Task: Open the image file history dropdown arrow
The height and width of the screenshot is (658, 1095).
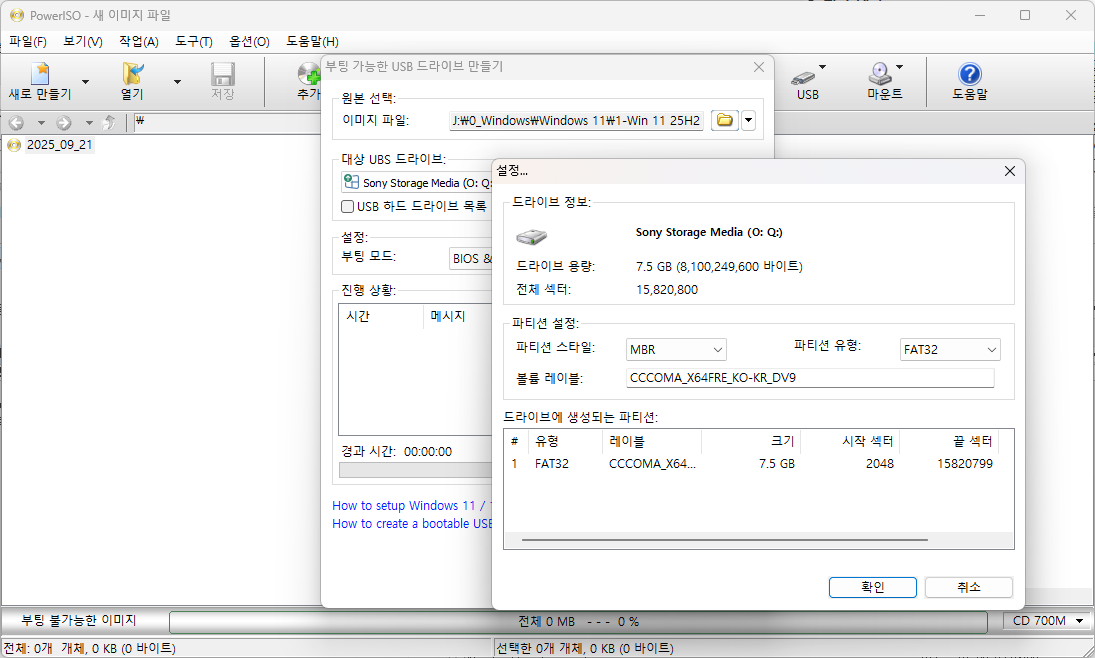Action: tap(749, 120)
